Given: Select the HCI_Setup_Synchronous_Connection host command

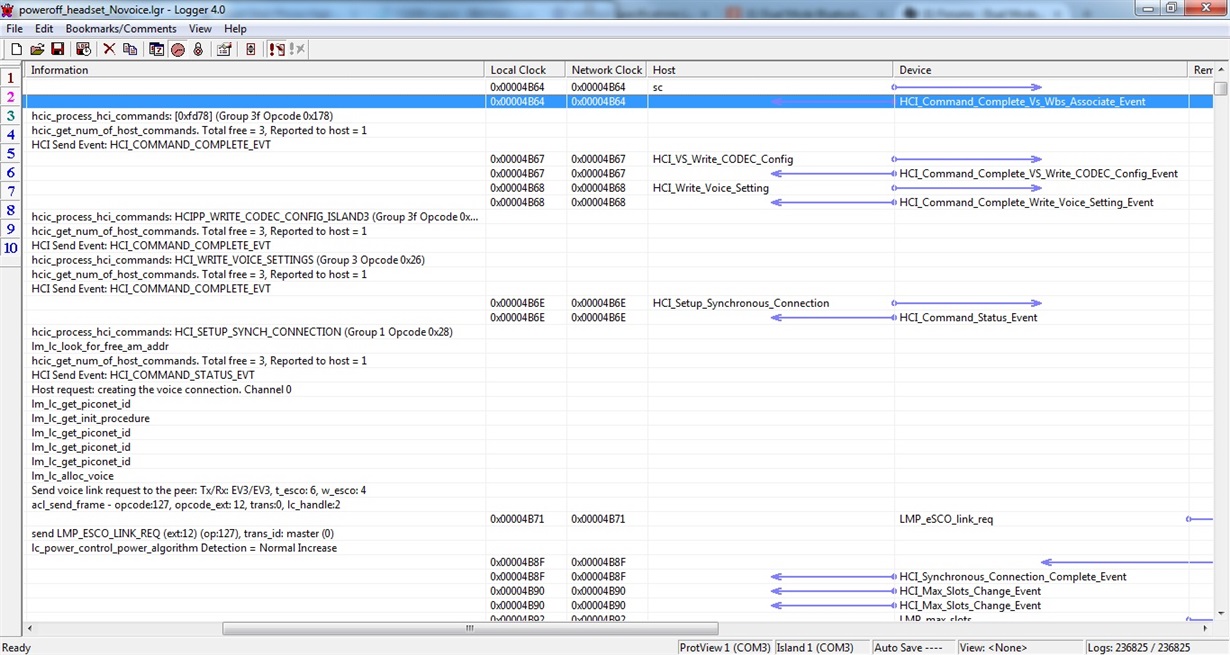Looking at the screenshot, I should [x=741, y=303].
